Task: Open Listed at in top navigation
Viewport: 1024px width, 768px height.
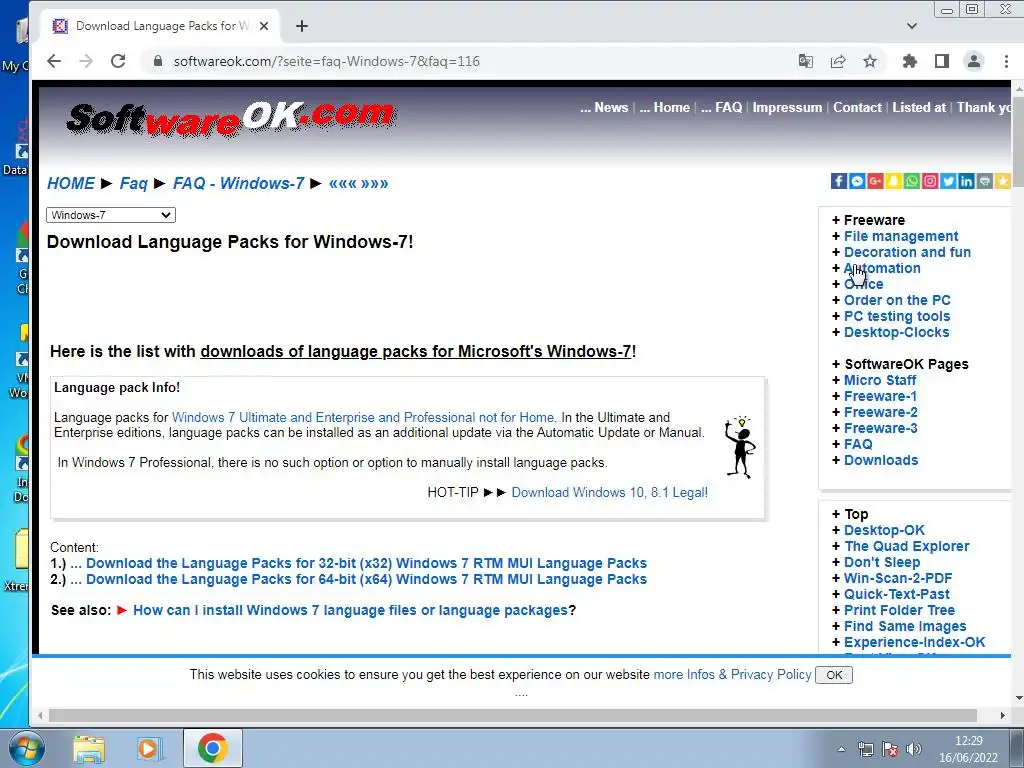Action: click(x=919, y=108)
